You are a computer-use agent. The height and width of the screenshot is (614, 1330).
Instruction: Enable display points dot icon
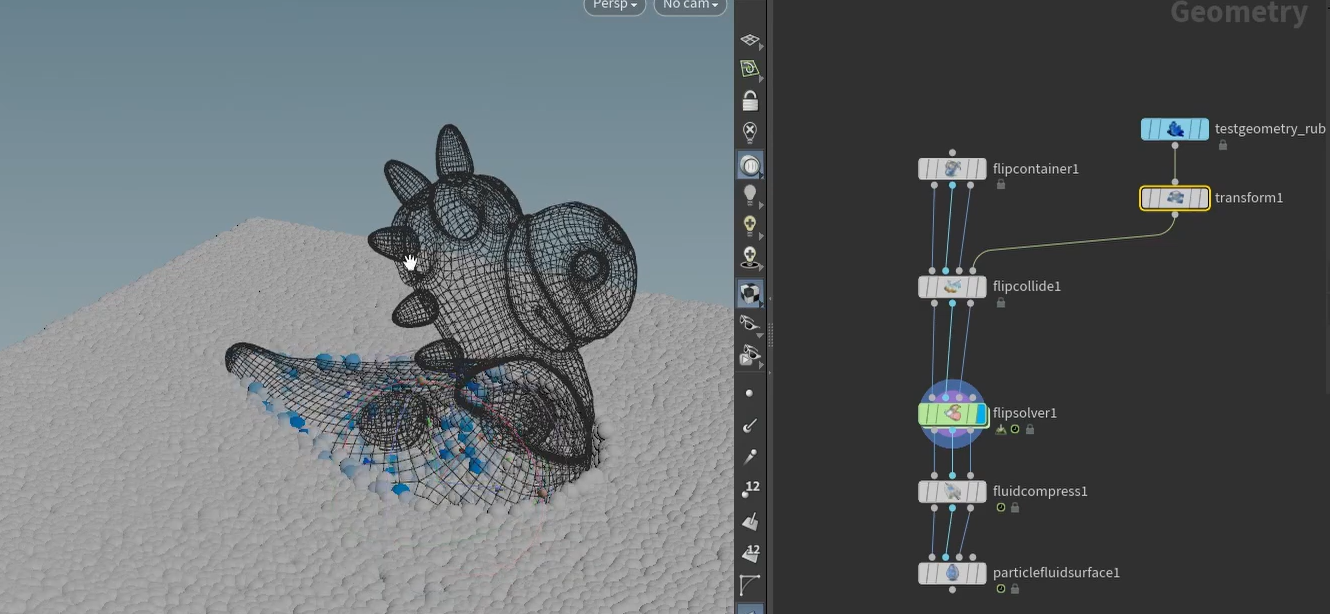(749, 393)
